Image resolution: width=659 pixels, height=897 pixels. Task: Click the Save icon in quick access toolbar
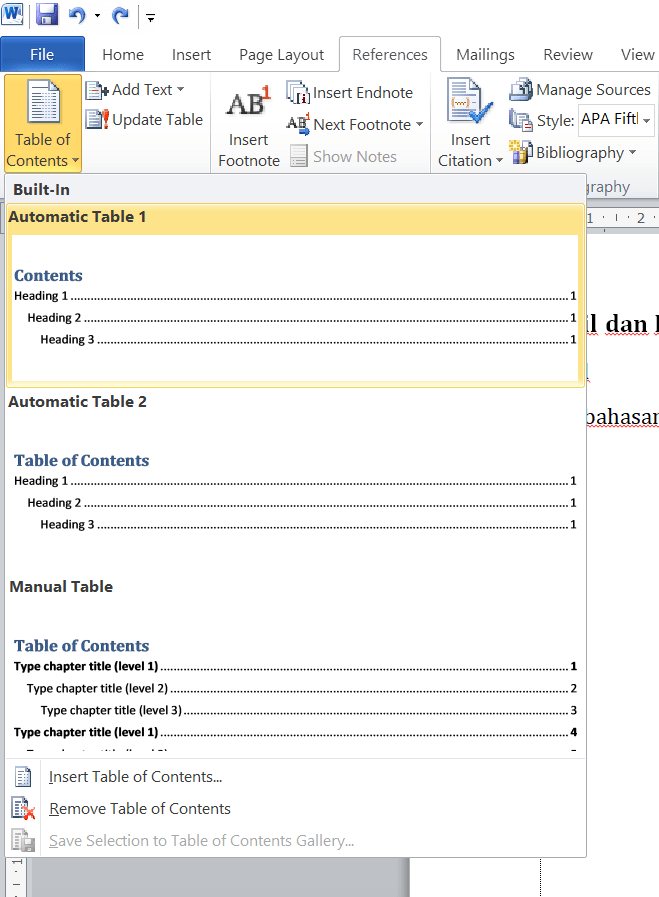(46, 15)
